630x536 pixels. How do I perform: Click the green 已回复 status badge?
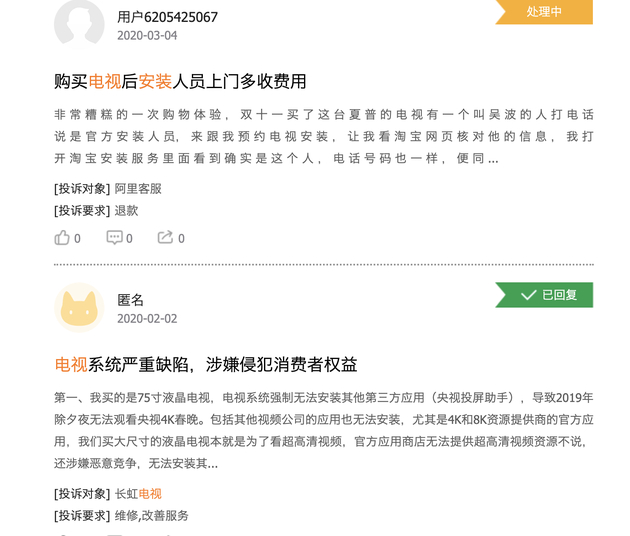544,295
